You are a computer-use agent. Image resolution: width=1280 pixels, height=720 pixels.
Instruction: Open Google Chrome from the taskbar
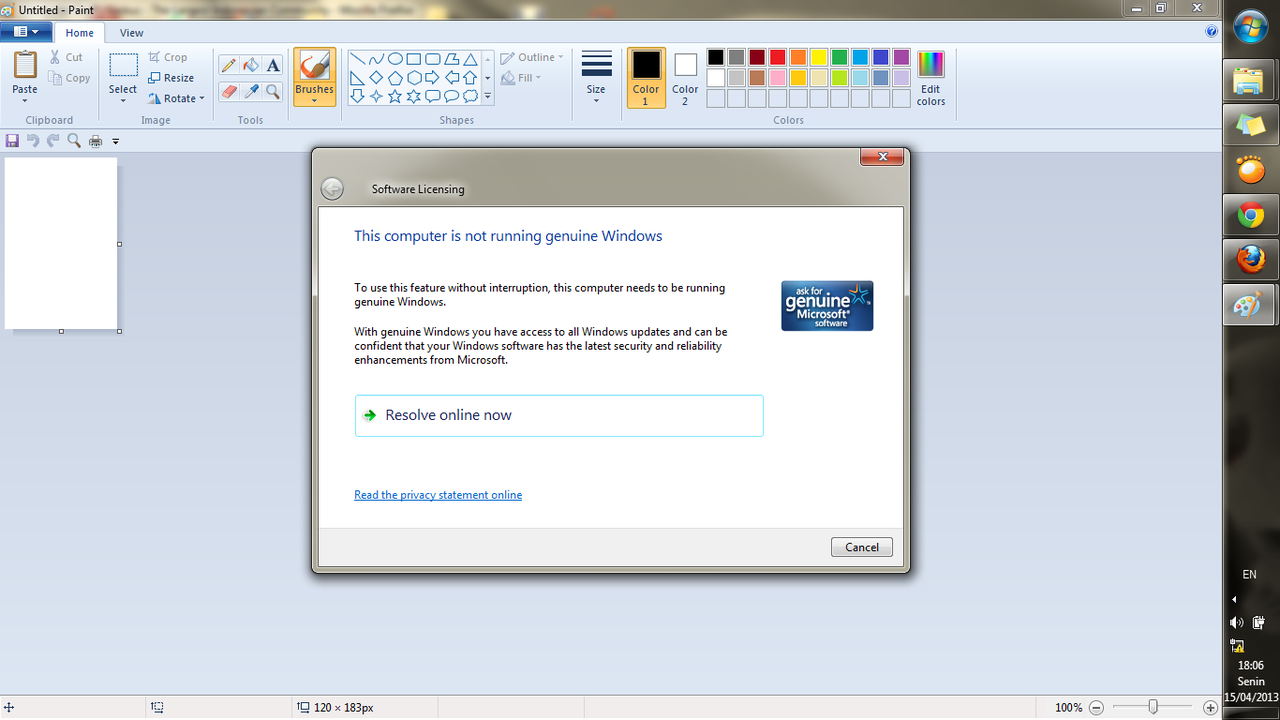click(1250, 215)
